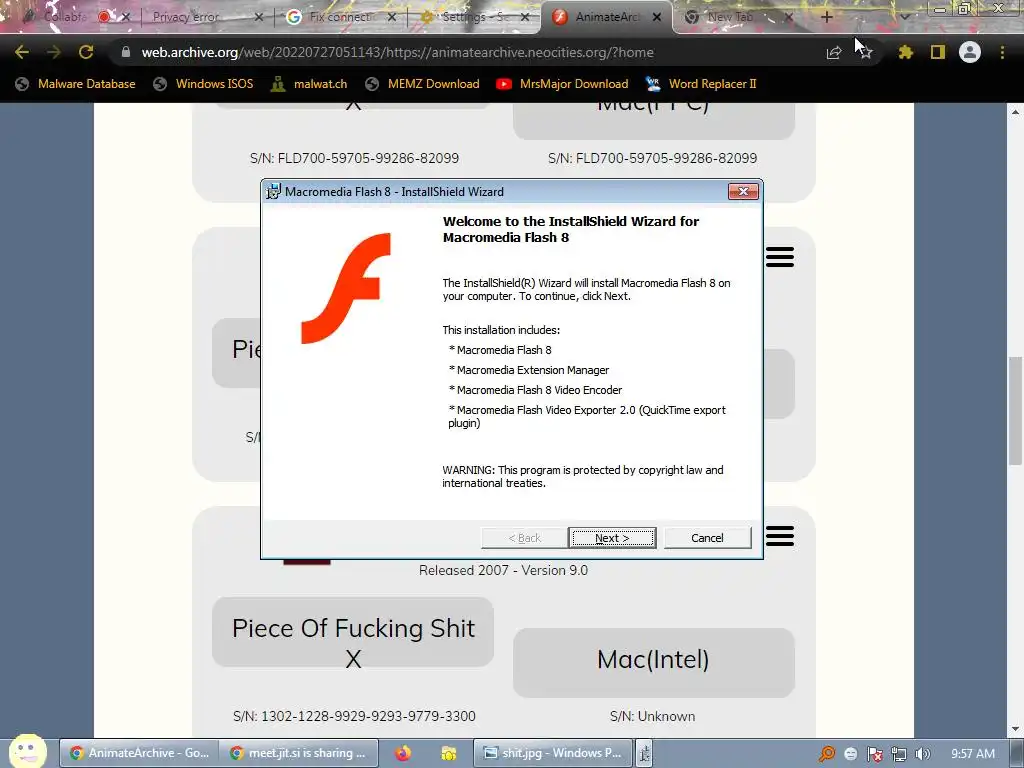This screenshot has width=1024, height=768.
Task: Click the magnifier tray icon
Action: coord(827,754)
